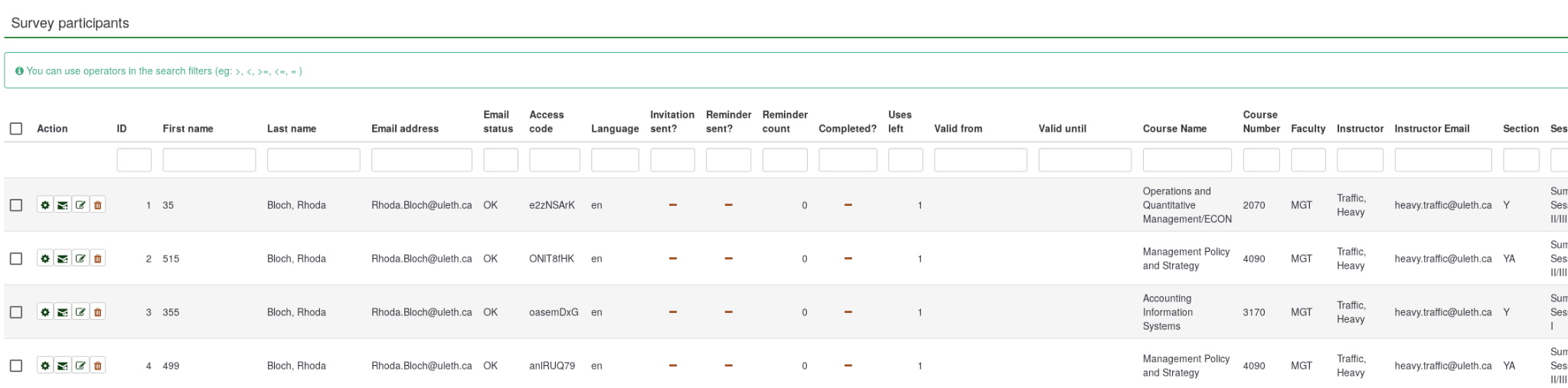Viewport: 1568px width, 388px height.
Task: Focus the Last name filter field
Action: click(x=313, y=160)
